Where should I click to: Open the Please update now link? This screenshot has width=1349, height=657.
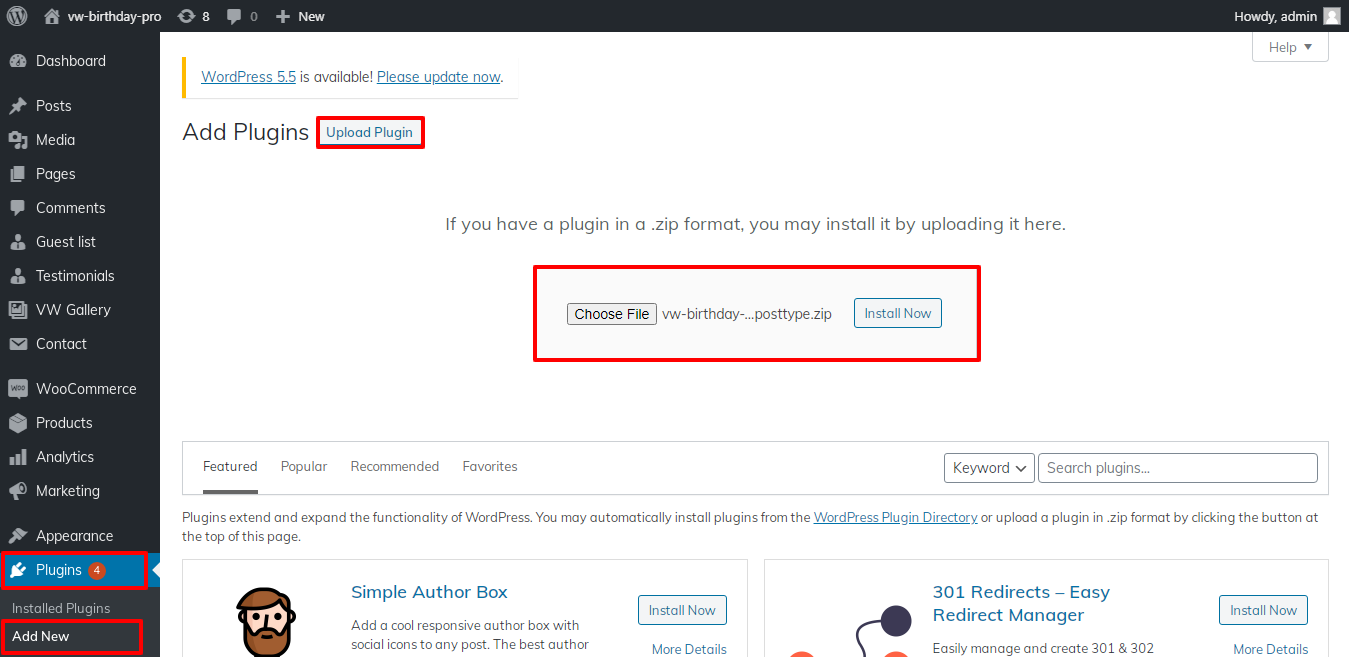[x=438, y=77]
